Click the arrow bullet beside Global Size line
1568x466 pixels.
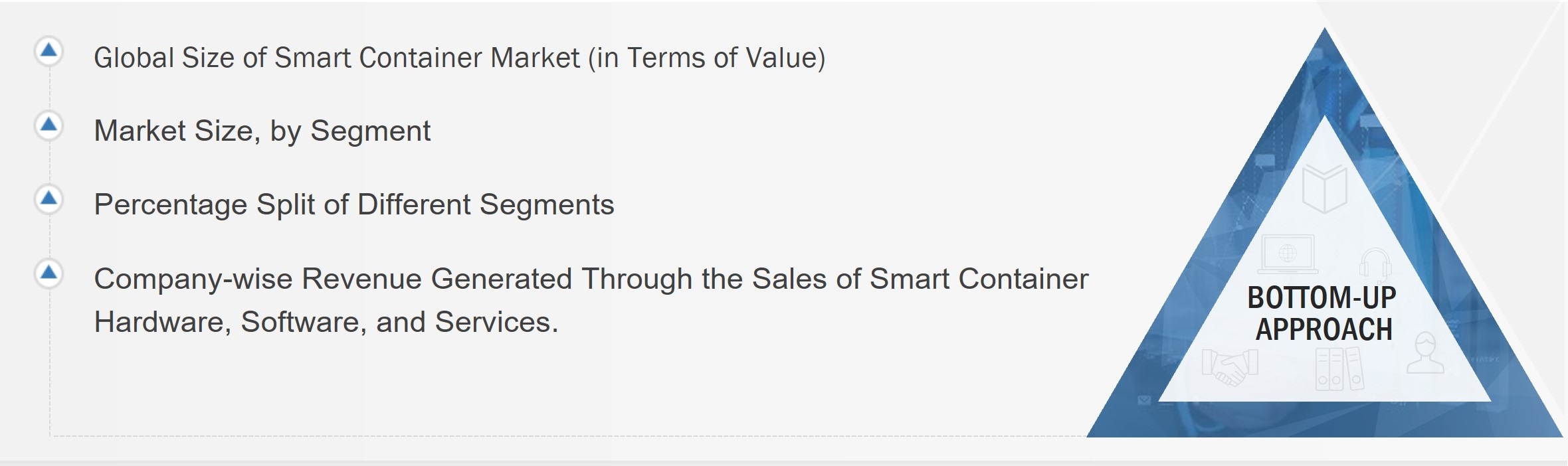pyautogui.click(x=49, y=51)
